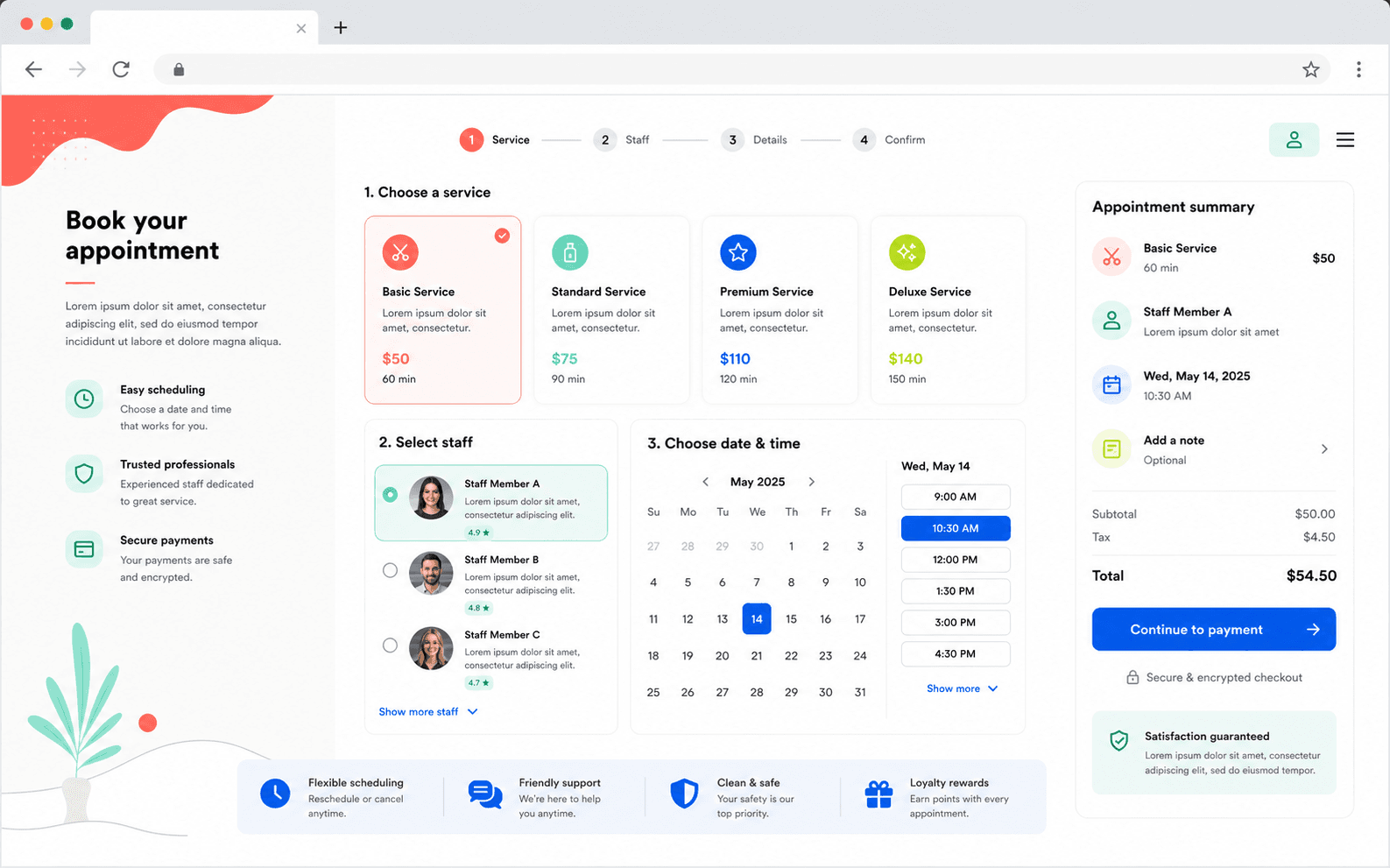Open the user profile icon button
The image size is (1390, 868).
coord(1294,140)
